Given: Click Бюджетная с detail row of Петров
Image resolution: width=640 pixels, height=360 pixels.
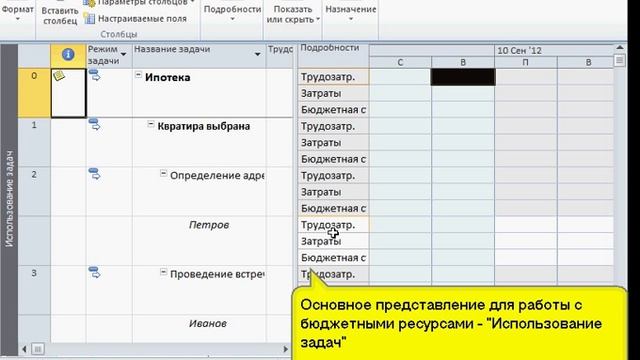Looking at the screenshot, I should tap(333, 258).
